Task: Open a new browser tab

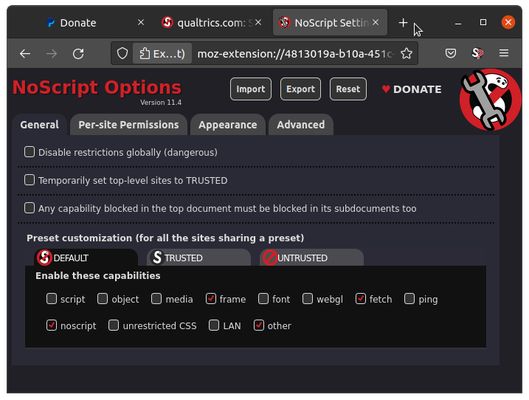Action: click(403, 23)
